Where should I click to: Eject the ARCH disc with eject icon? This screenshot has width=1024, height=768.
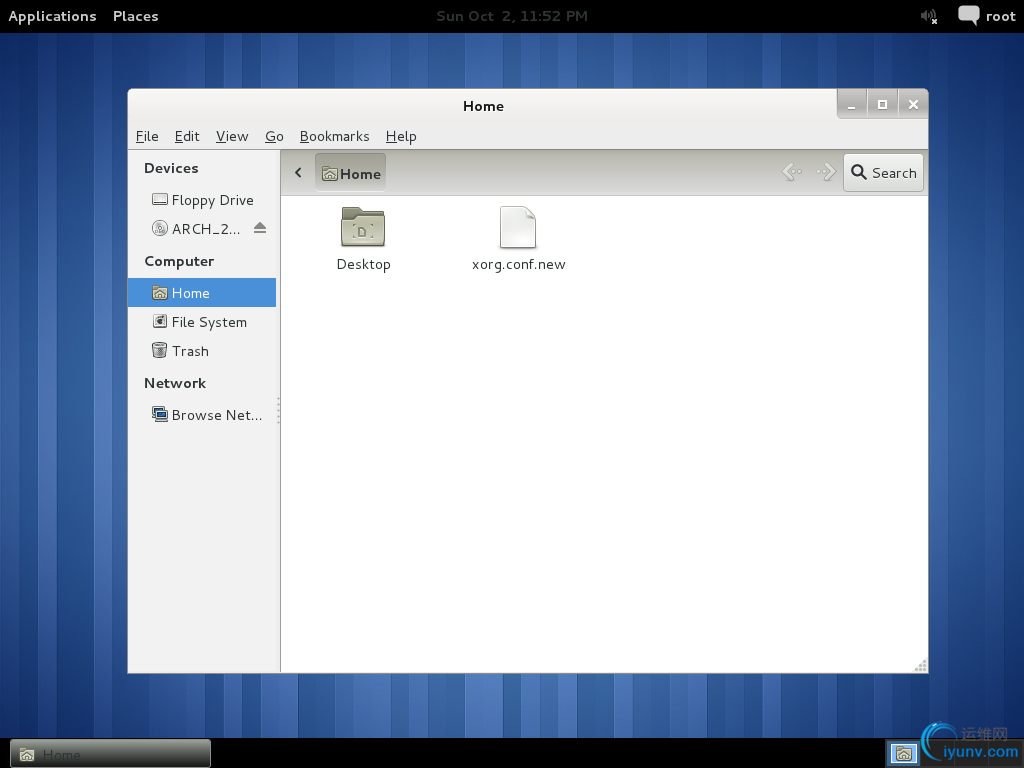click(x=260, y=228)
